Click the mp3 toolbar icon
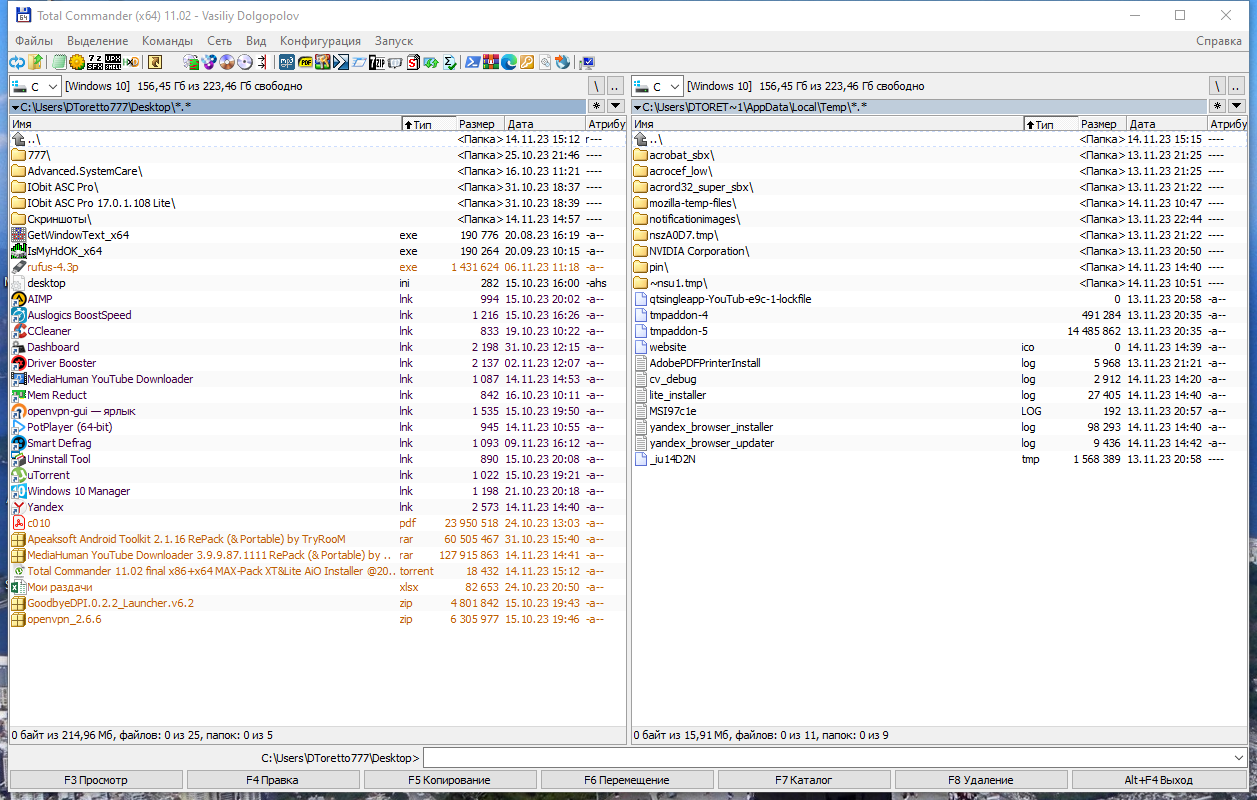The width and height of the screenshot is (1257, 800). [287, 62]
